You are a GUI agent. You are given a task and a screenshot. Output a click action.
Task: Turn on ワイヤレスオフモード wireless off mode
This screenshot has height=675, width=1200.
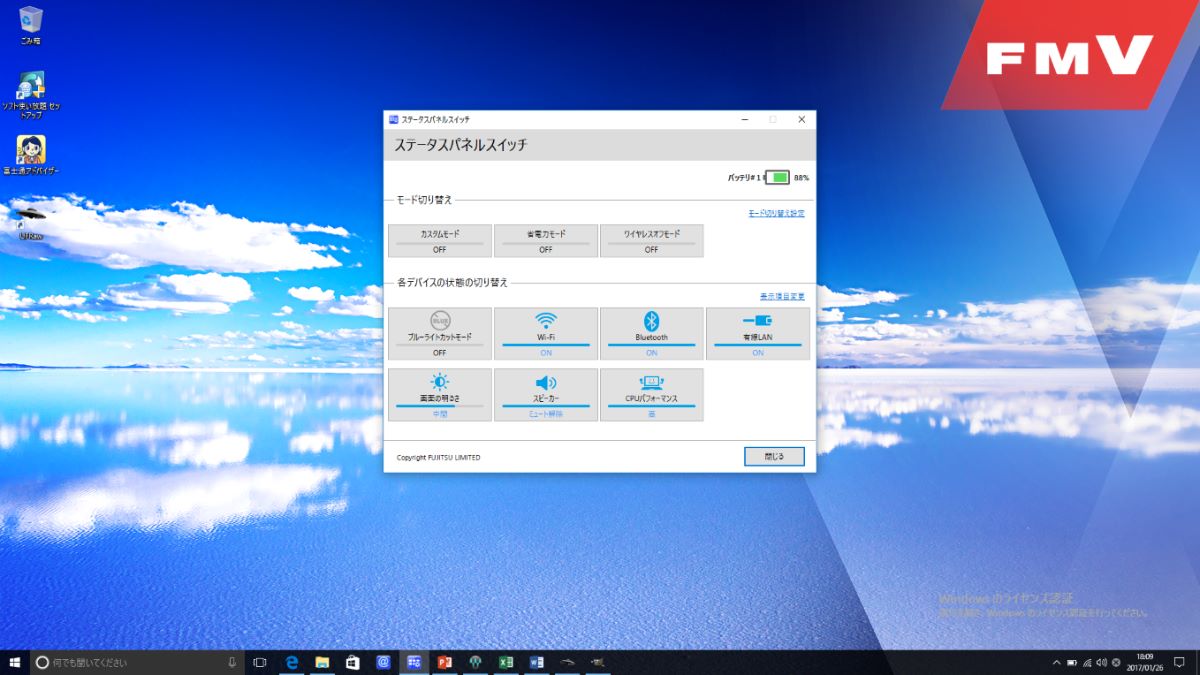click(x=651, y=240)
